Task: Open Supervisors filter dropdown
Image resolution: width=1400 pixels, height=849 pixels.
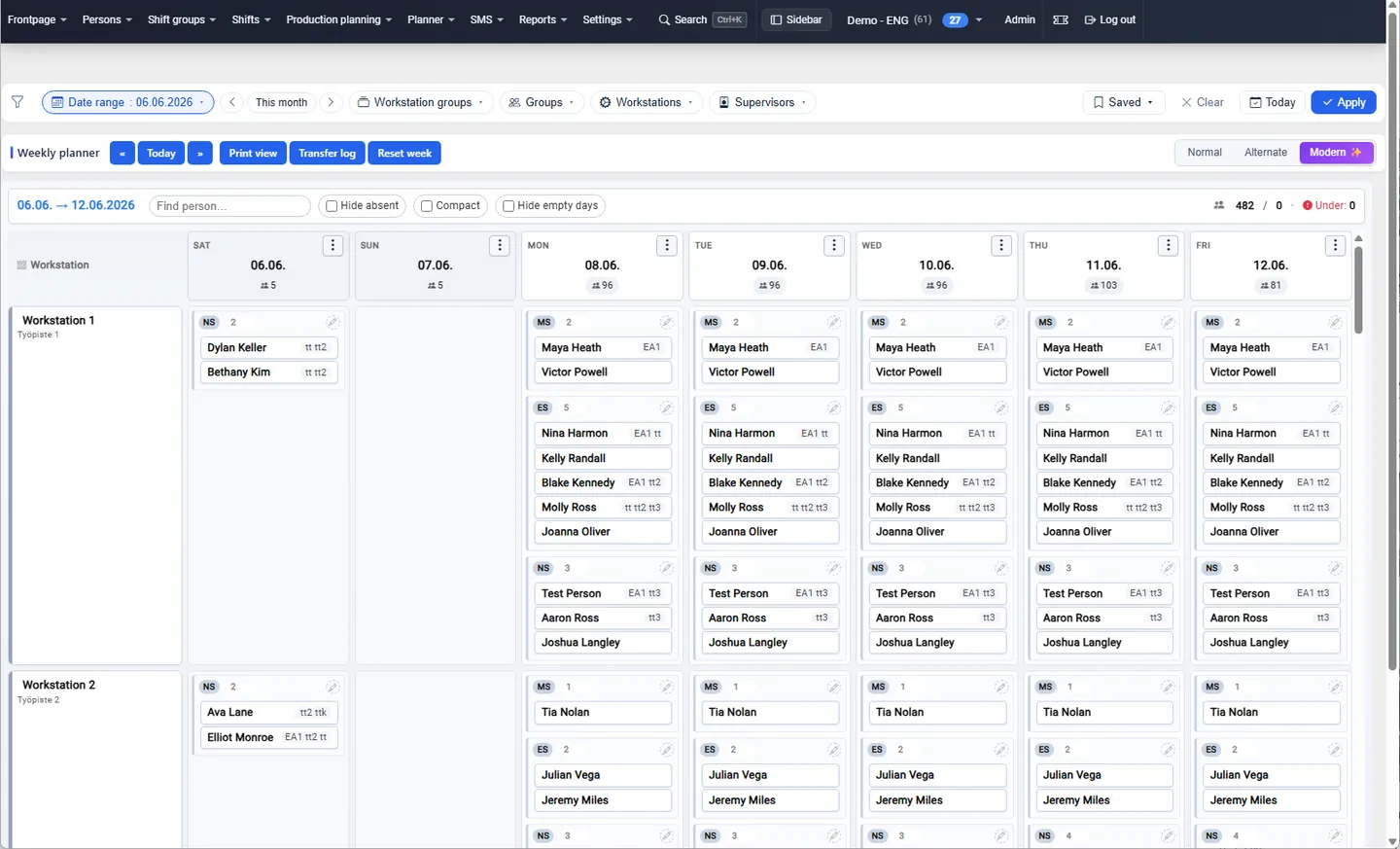Action: 762,102
